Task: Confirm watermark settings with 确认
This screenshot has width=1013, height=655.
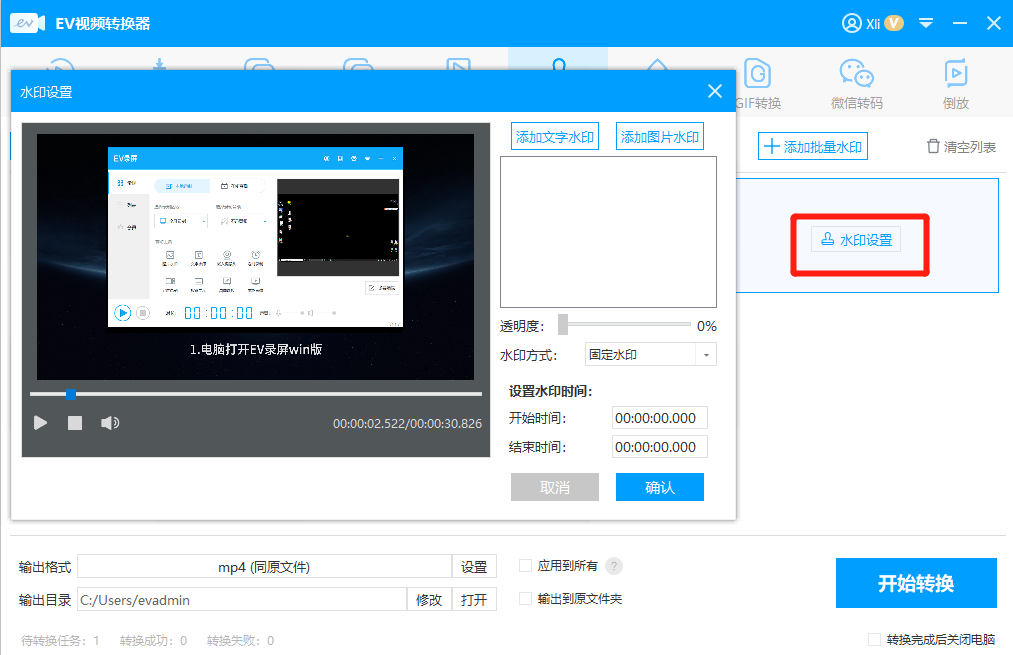Action: pyautogui.click(x=659, y=486)
